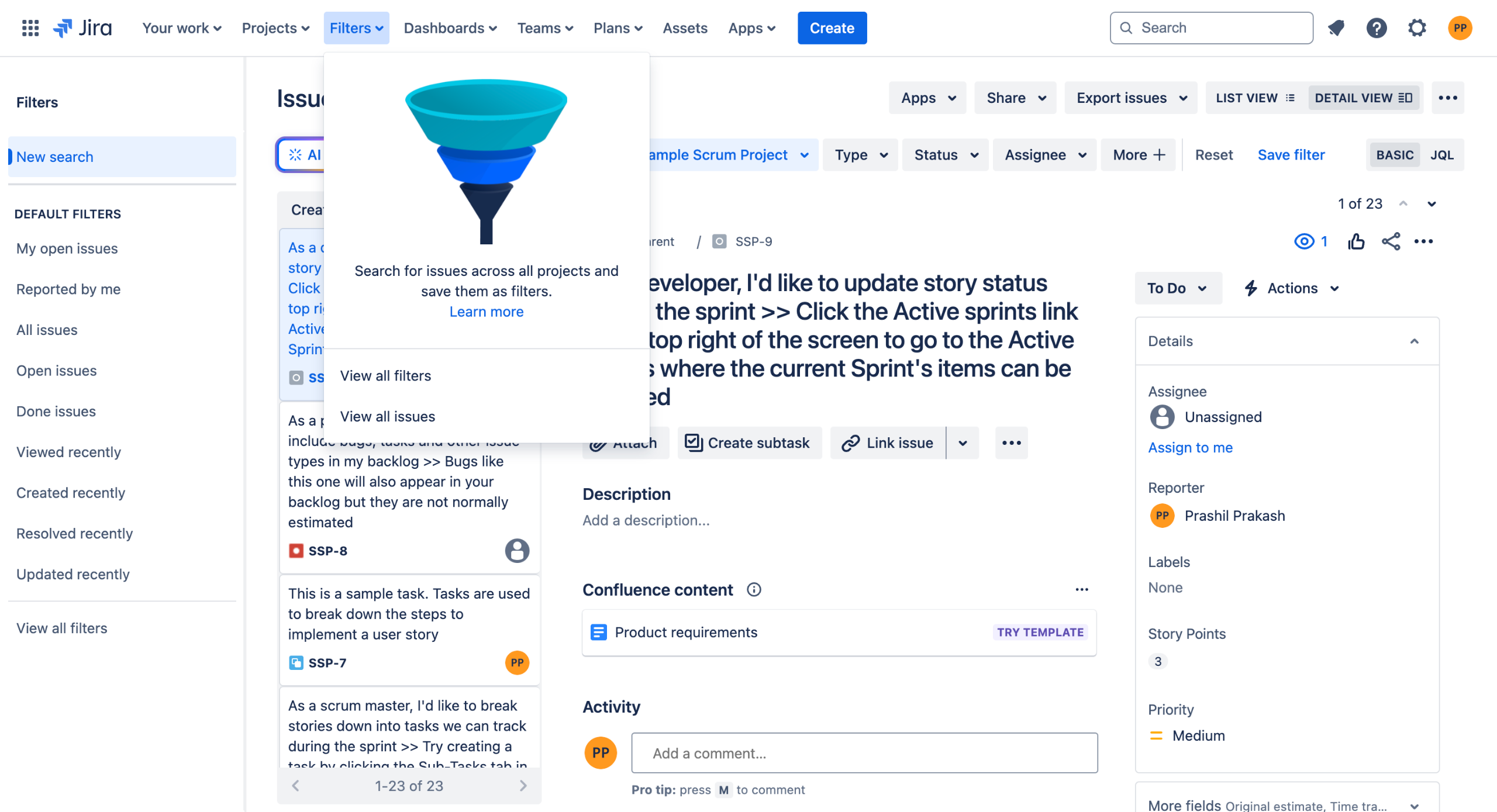Open the settings gear
Viewport: 1497px width, 812px height.
(x=1417, y=28)
